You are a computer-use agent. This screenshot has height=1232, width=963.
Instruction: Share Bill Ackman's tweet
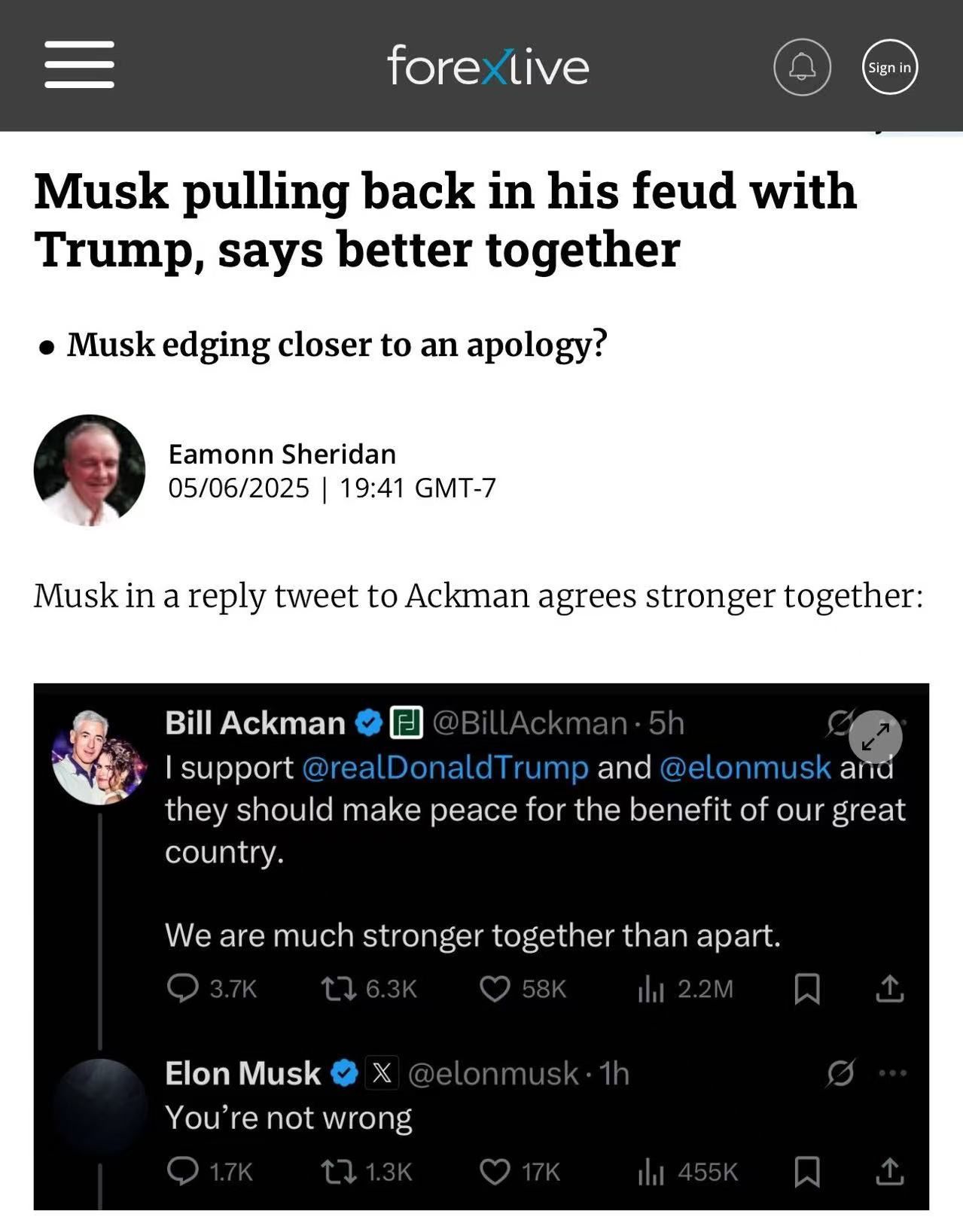pos(889,988)
